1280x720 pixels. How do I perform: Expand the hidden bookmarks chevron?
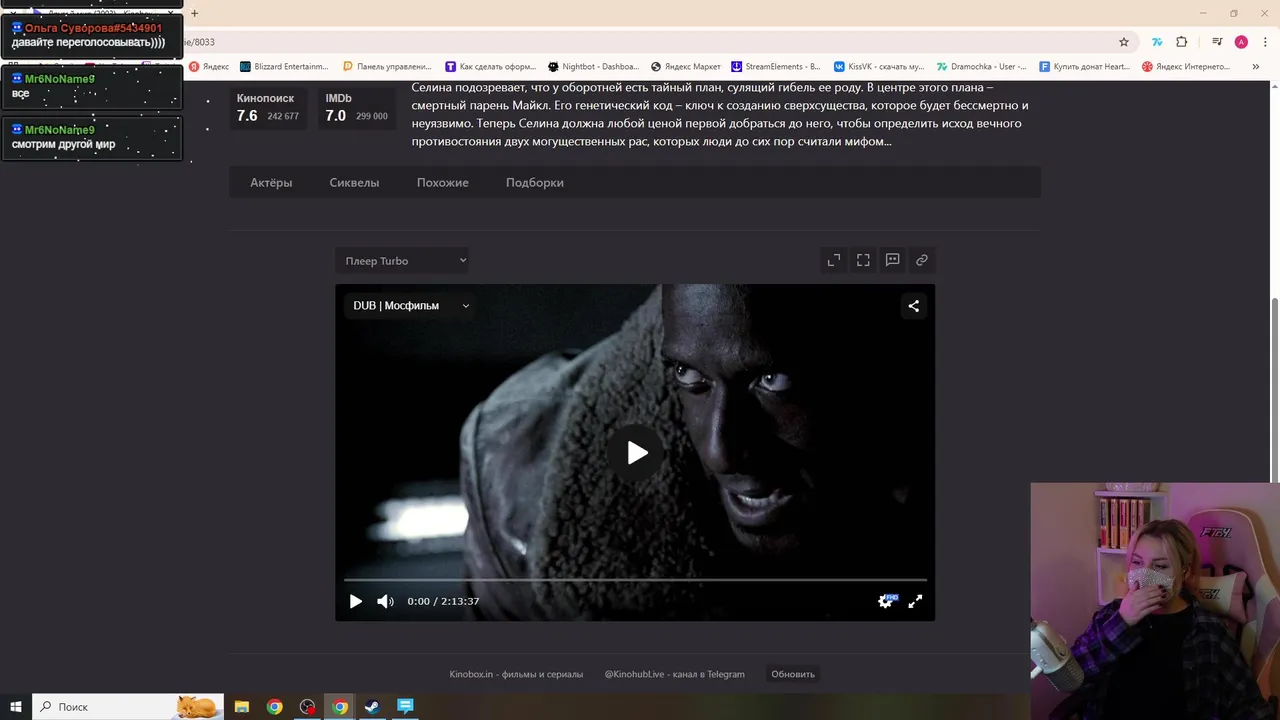1256,67
